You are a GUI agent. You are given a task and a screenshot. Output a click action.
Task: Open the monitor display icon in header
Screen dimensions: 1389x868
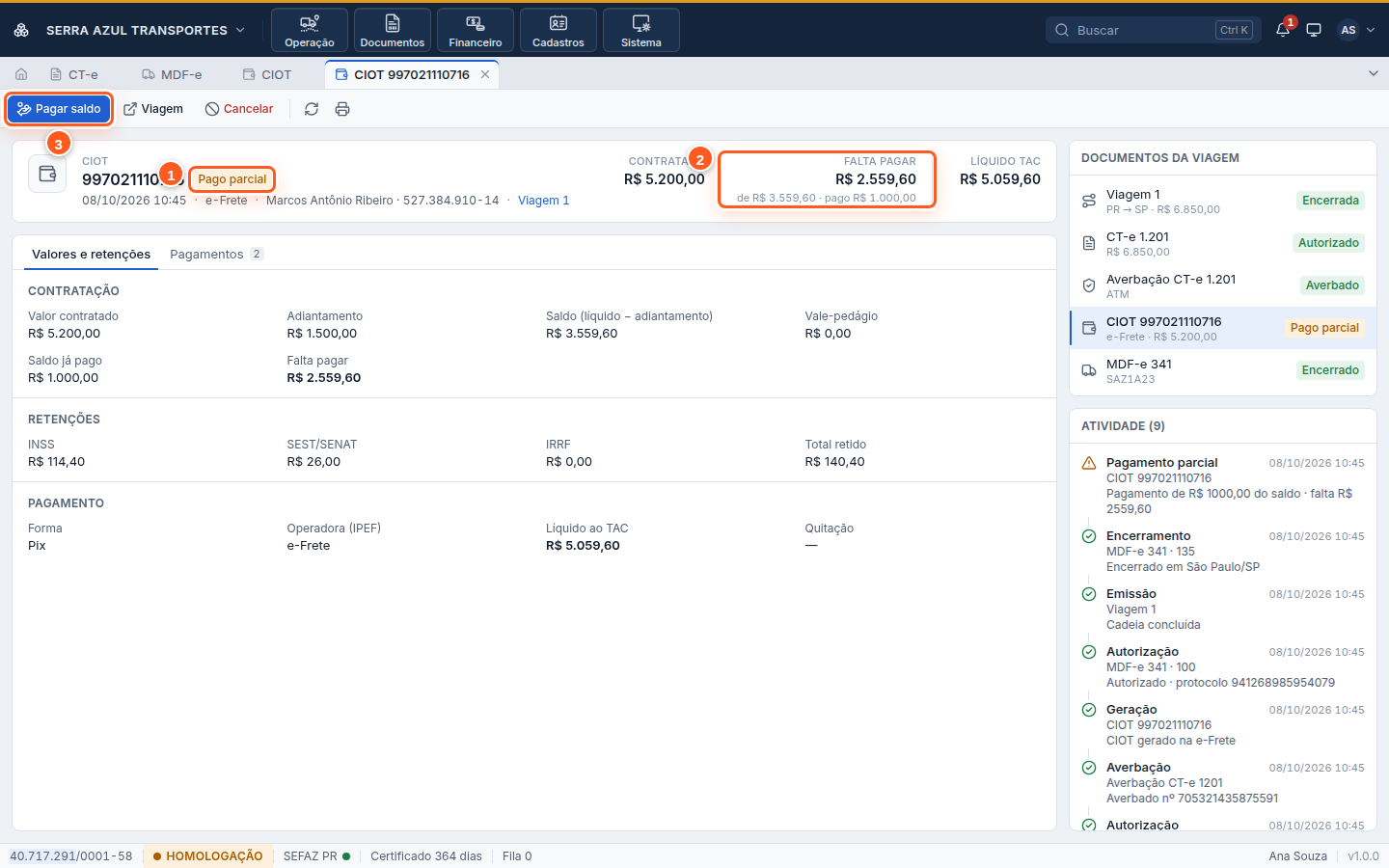pyautogui.click(x=1314, y=30)
